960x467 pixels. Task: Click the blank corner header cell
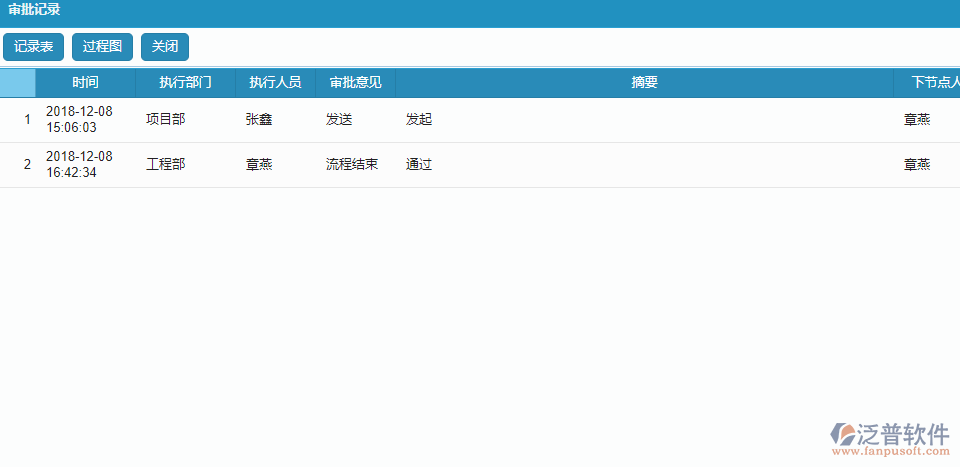click(18, 83)
